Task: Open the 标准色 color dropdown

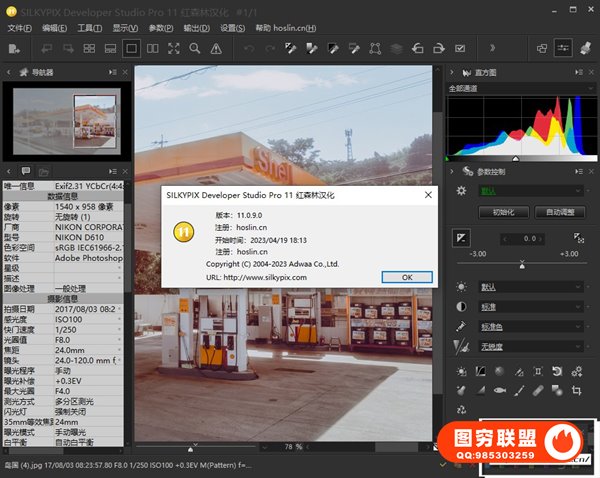Action: 530,326
